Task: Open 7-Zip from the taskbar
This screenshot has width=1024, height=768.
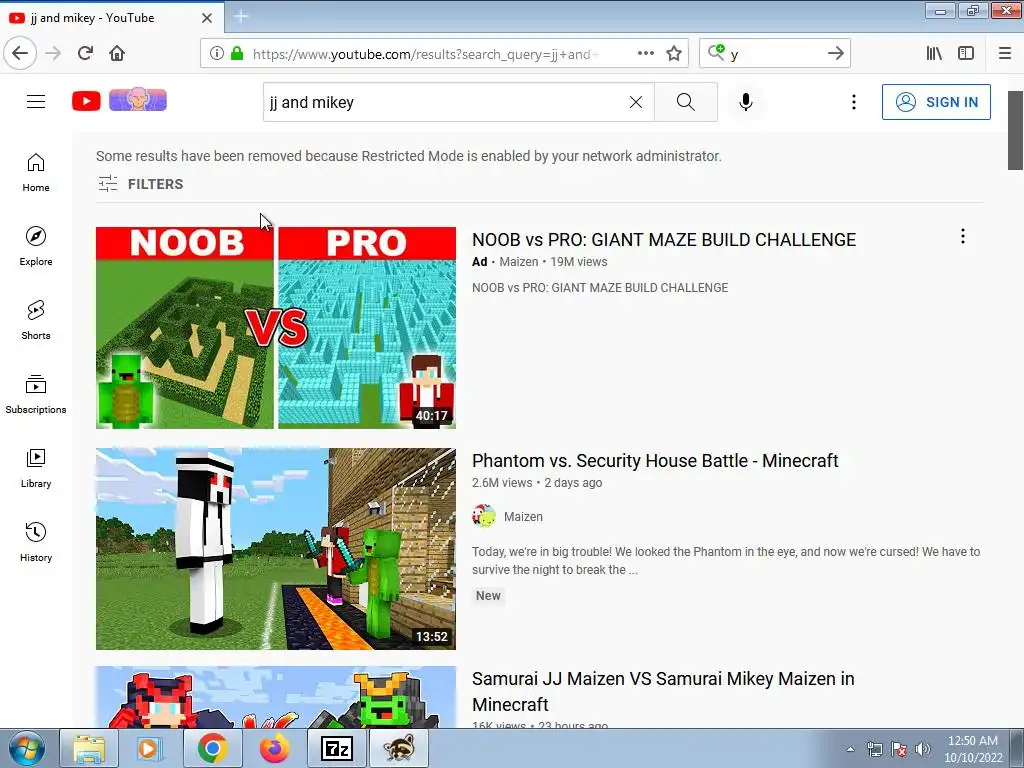Action: pos(337,748)
